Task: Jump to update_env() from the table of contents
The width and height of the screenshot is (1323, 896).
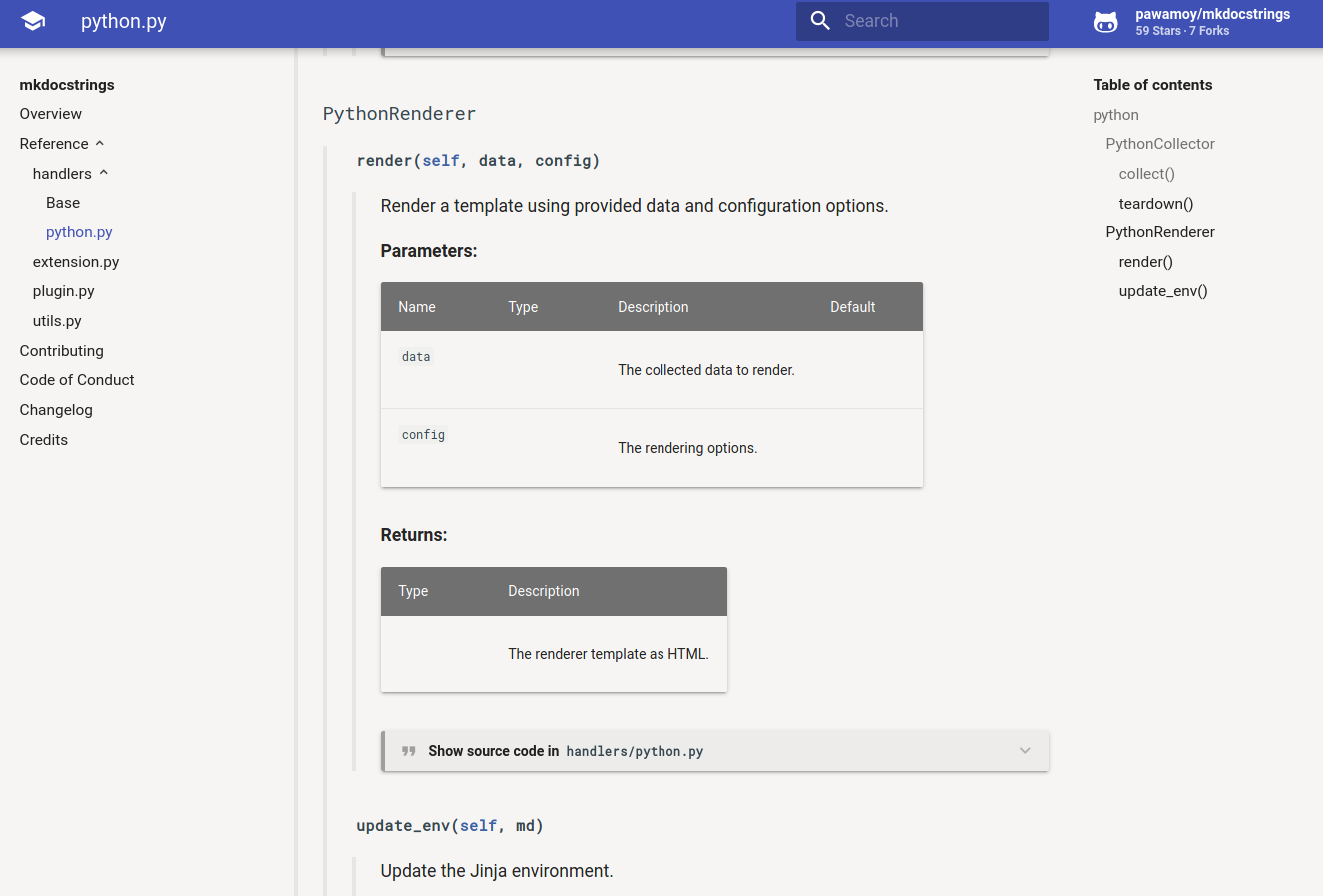Action: coord(1163,290)
